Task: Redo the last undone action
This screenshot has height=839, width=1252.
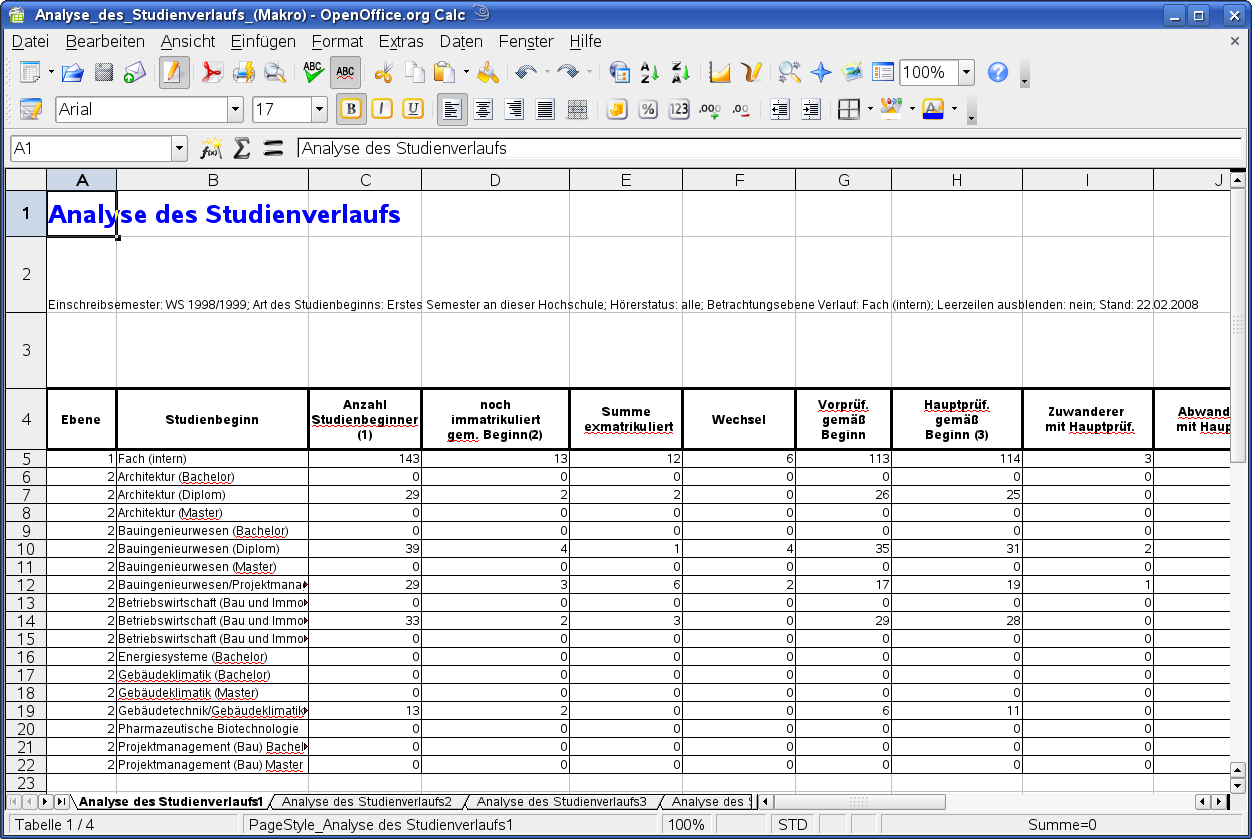Action: [568, 72]
